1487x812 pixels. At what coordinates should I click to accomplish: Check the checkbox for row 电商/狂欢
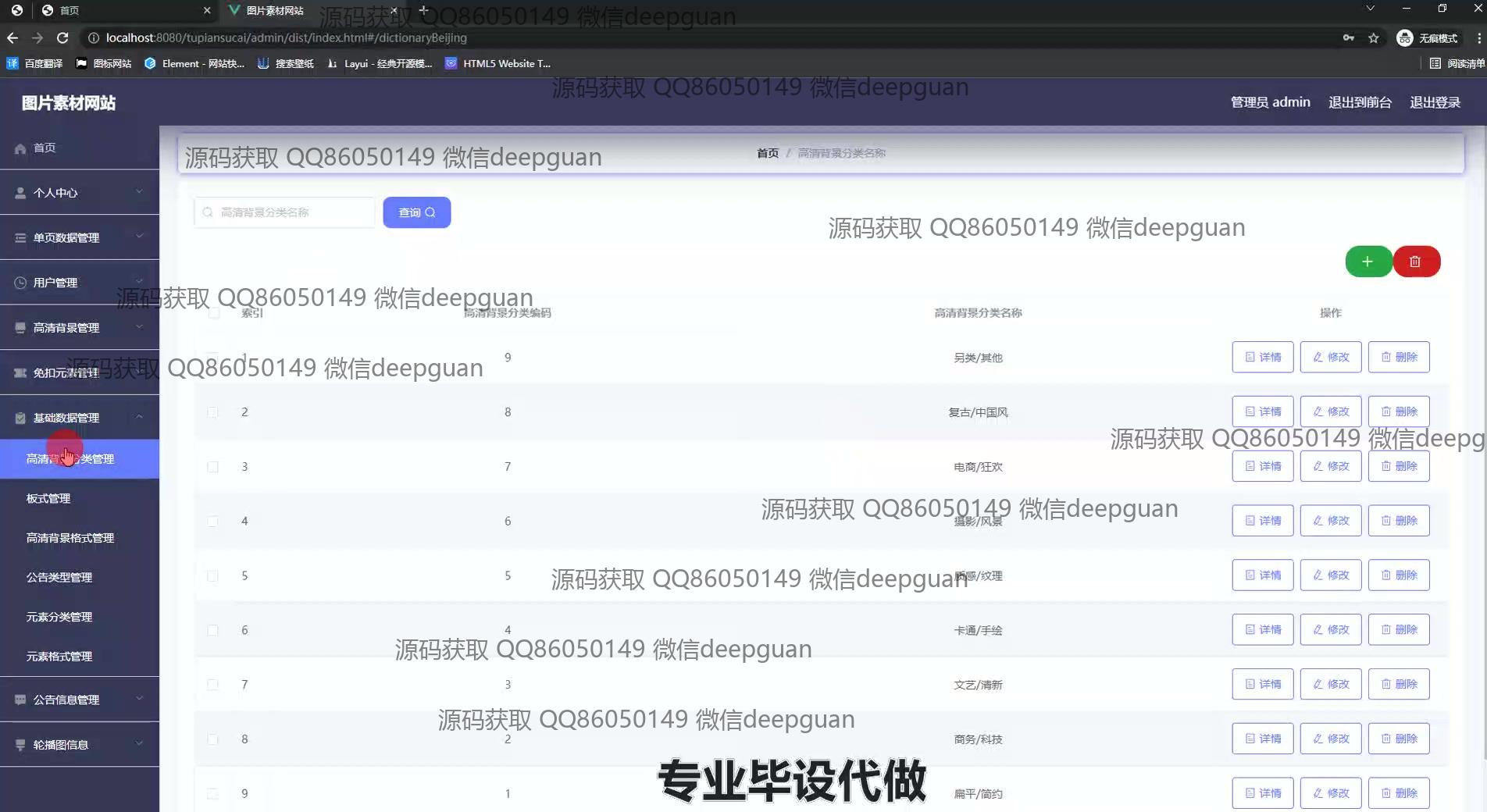tap(212, 467)
